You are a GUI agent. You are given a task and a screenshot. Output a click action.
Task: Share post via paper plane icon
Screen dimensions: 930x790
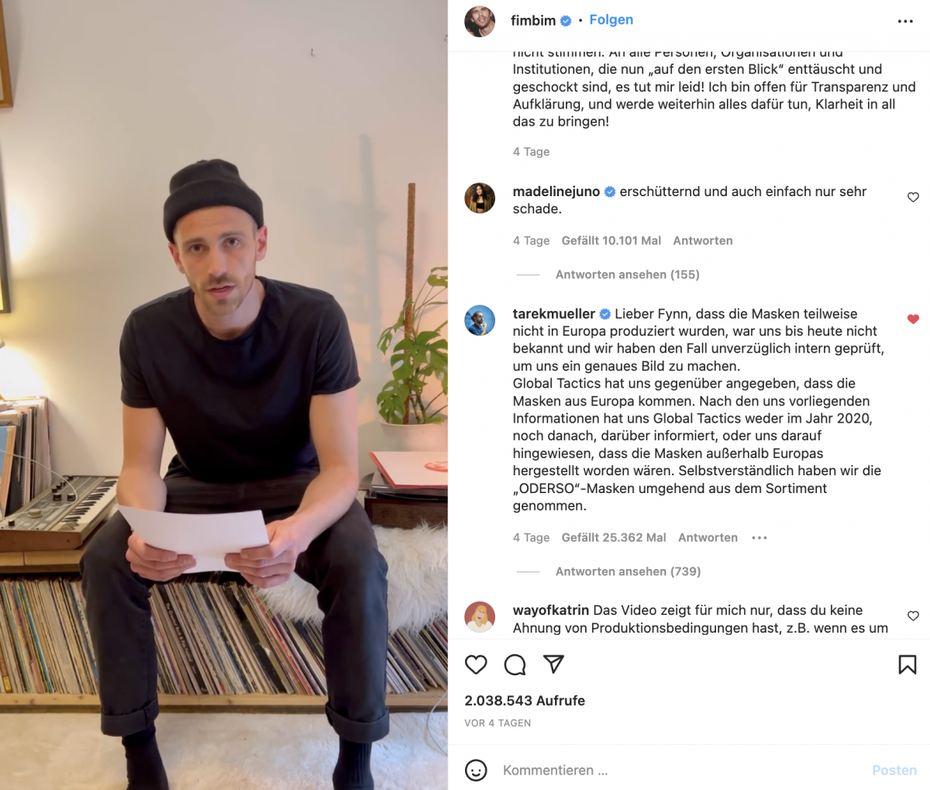tap(553, 664)
